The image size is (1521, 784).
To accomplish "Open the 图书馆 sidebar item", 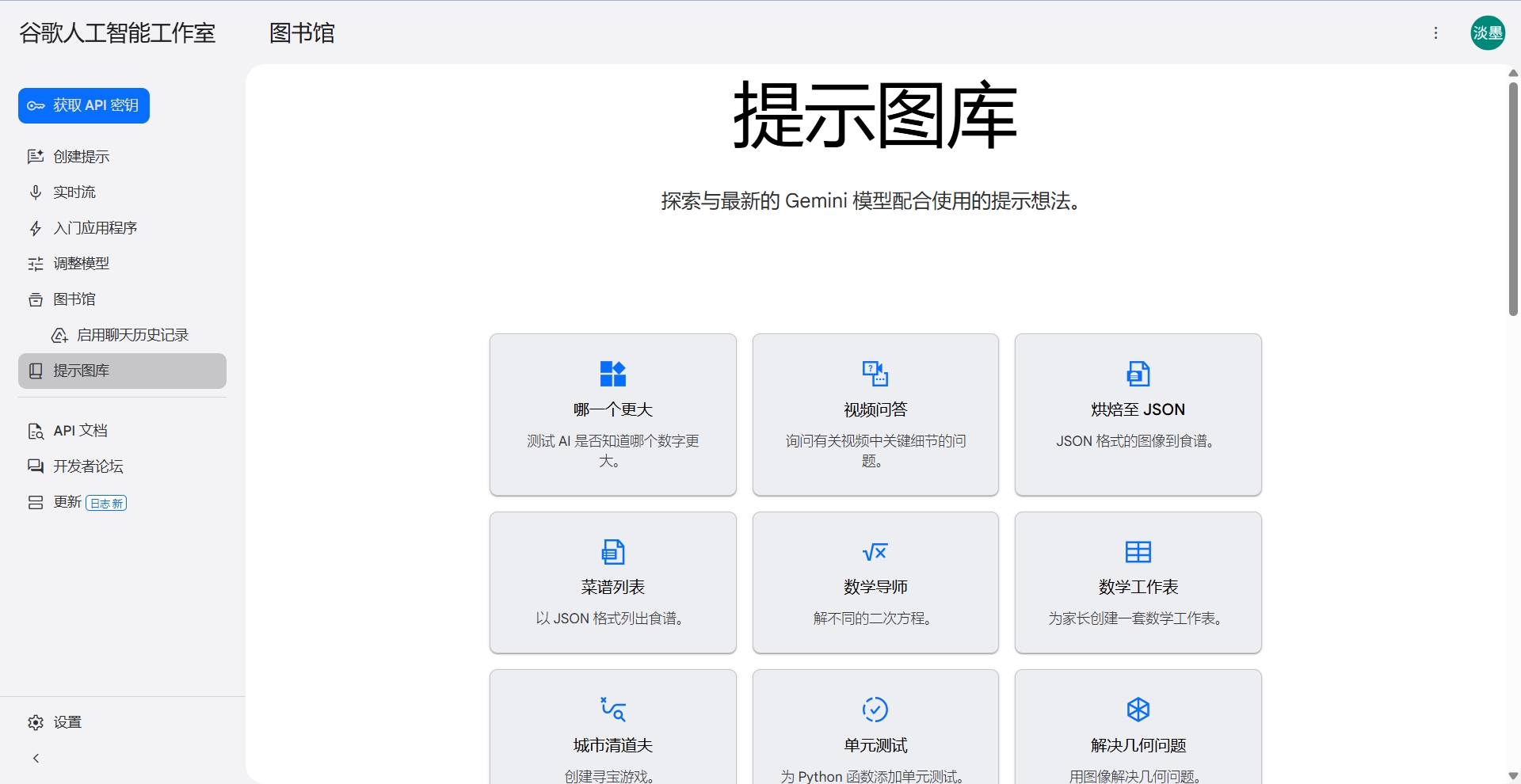I will 74,299.
